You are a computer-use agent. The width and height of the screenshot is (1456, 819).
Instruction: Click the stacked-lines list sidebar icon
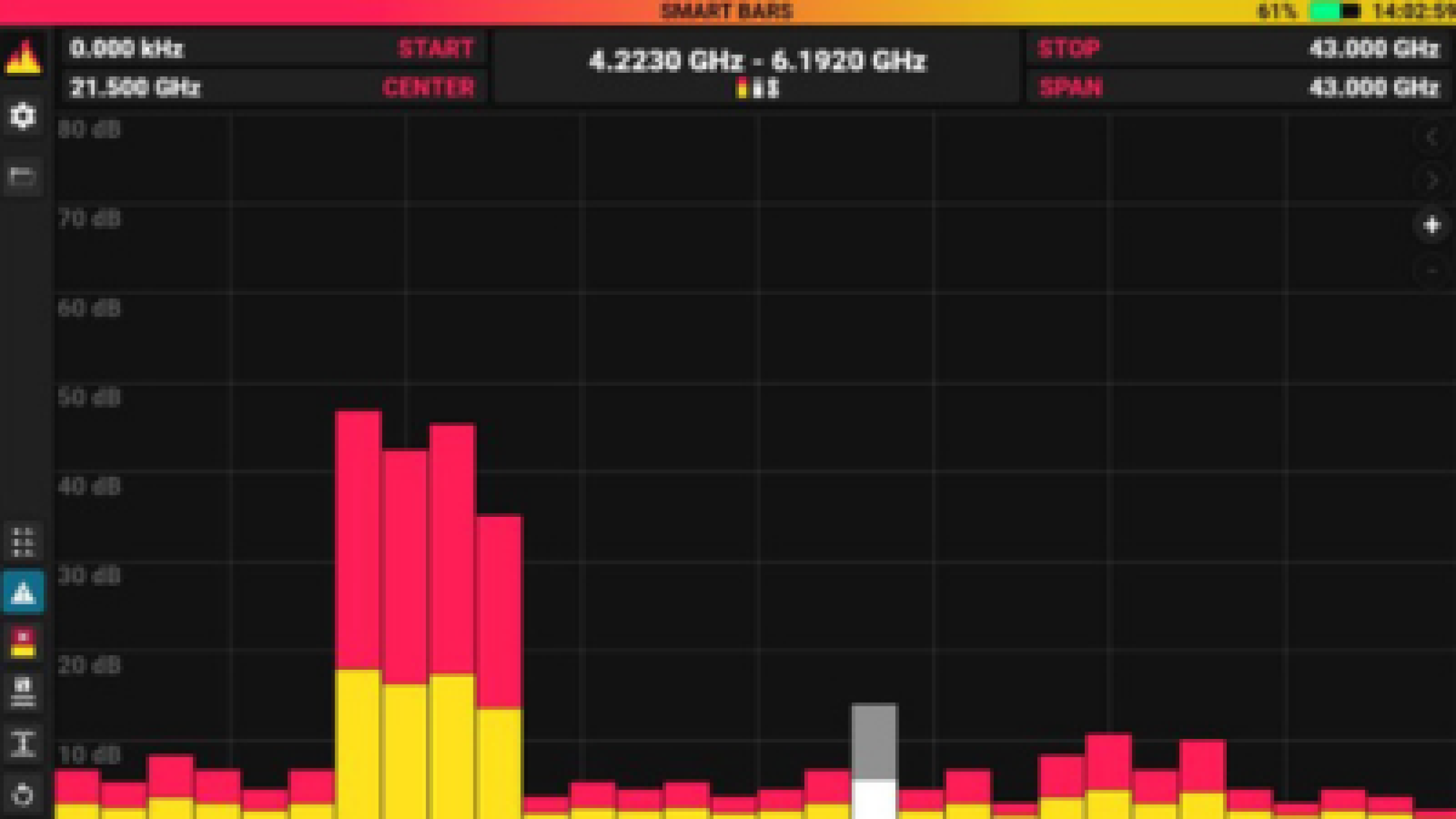(23, 692)
